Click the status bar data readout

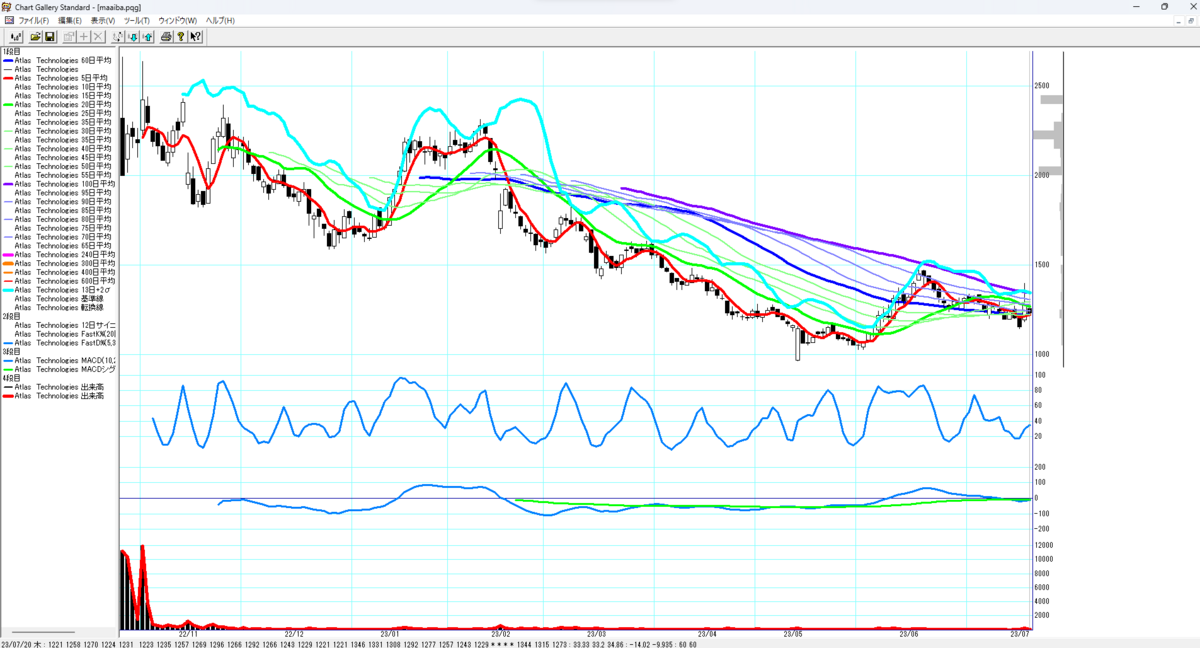pyautogui.click(x=349, y=643)
